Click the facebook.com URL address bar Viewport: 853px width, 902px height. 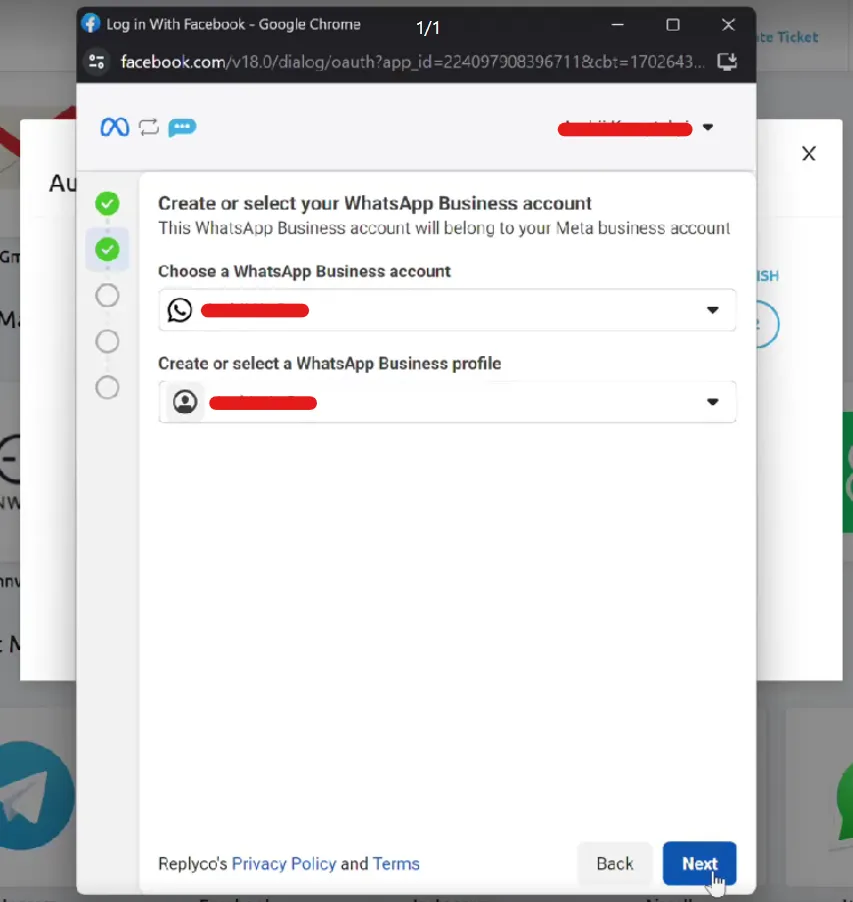(411, 62)
